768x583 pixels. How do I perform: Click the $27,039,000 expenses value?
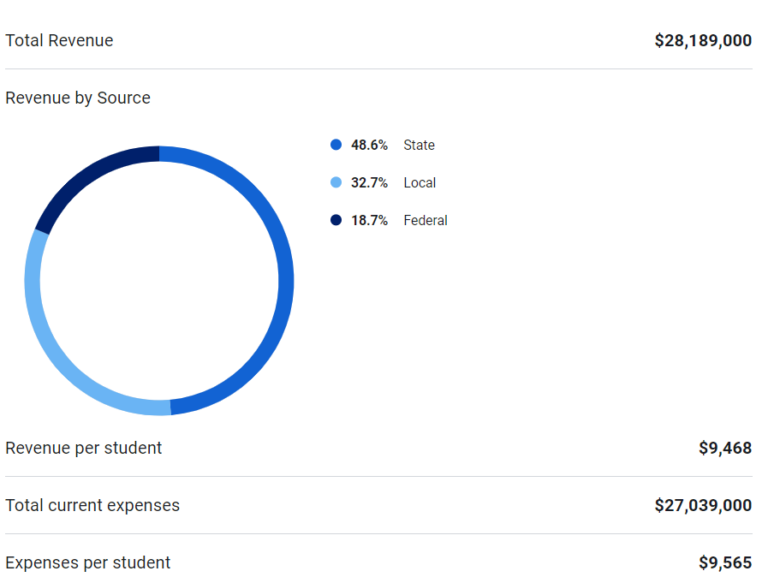pyautogui.click(x=703, y=505)
